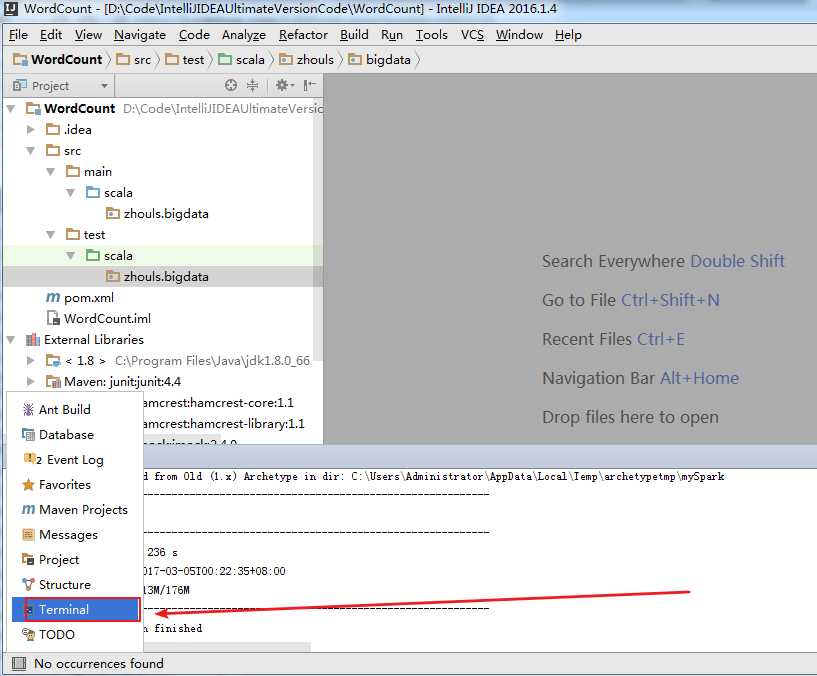Viewport: 817px width, 676px height.
Task: Click the tool windows quick access icon
Action: pos(19,663)
